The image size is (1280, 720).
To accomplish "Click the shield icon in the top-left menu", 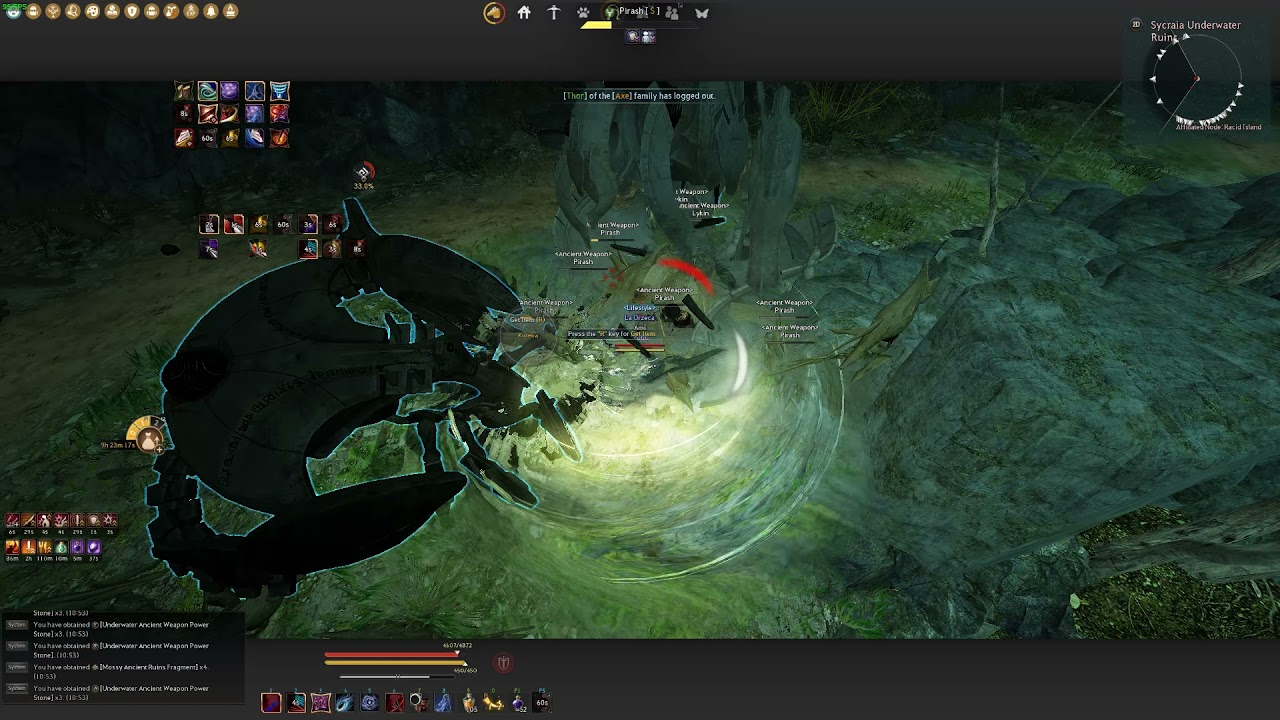I will [x=132, y=11].
